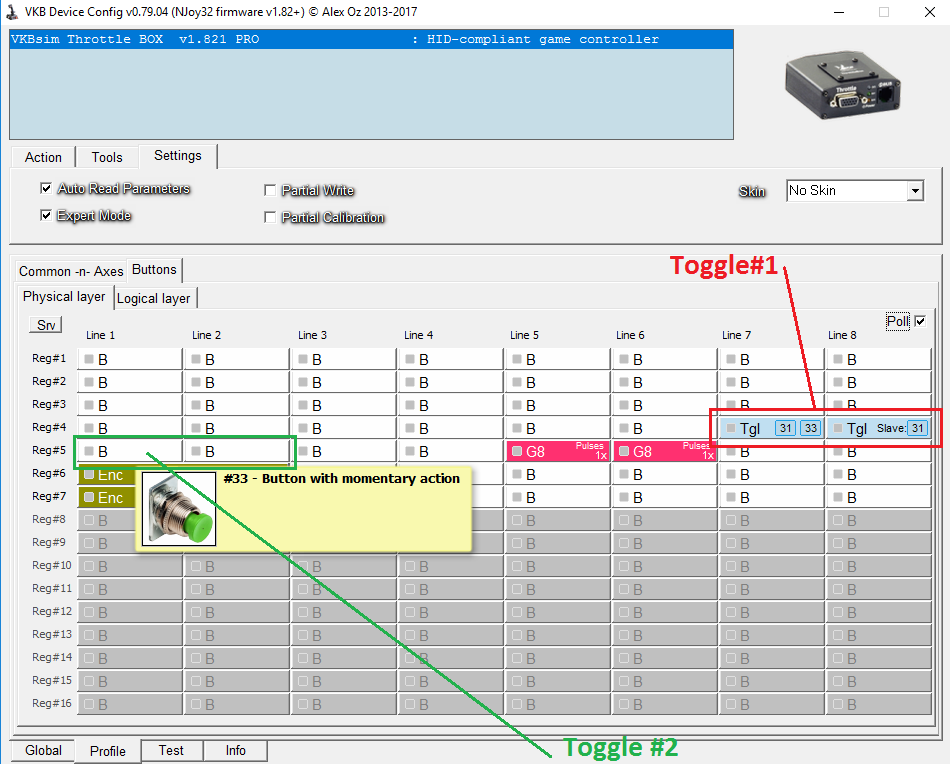950x764 pixels.
Task: Click B cell Reg#5 Line 3
Action: 344,451
